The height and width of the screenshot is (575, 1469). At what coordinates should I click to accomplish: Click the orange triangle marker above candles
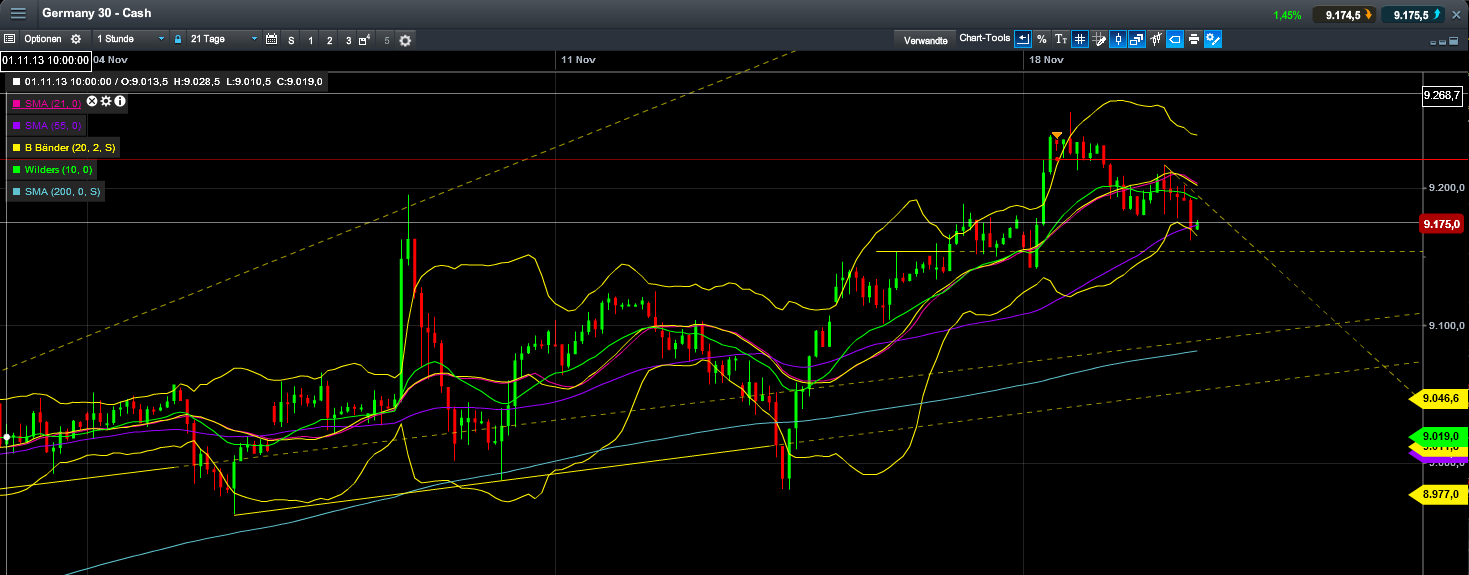1056,134
